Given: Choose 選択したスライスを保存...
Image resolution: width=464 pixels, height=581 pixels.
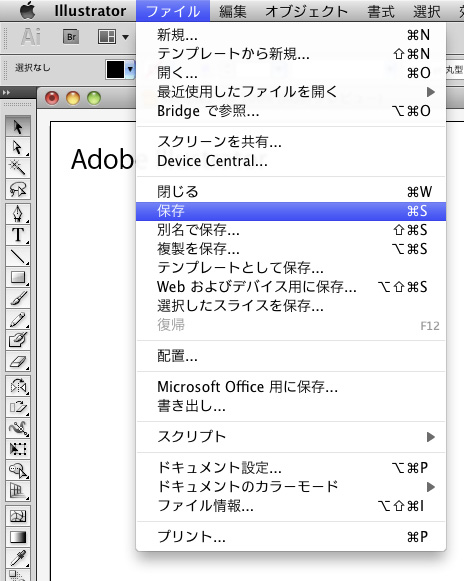Looking at the screenshot, I should pyautogui.click(x=291, y=306).
